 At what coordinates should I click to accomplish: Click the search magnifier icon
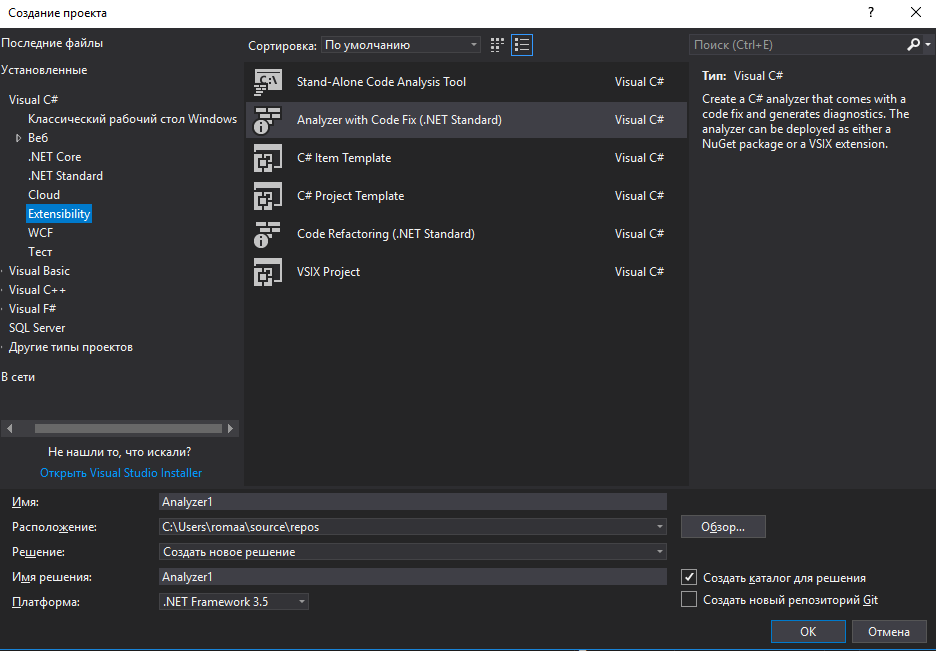click(x=913, y=45)
